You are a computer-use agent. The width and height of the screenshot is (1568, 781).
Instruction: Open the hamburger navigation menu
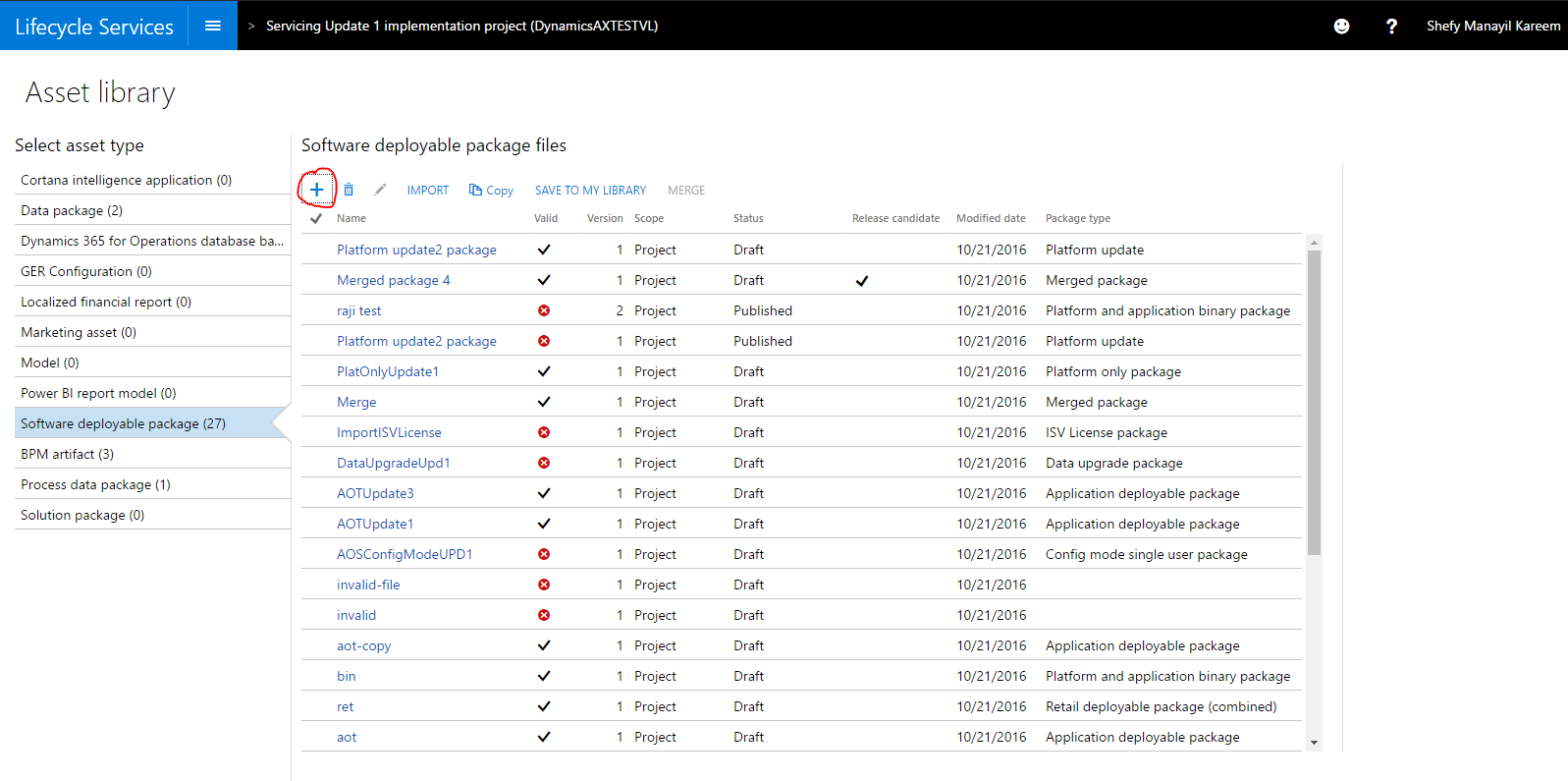pyautogui.click(x=212, y=26)
